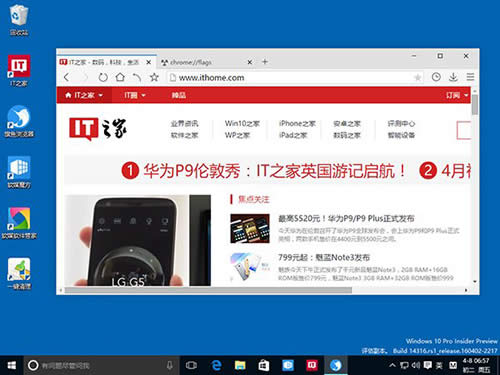Open the 安卓之家 link
Screen dimensions: 500x375
click(x=347, y=124)
